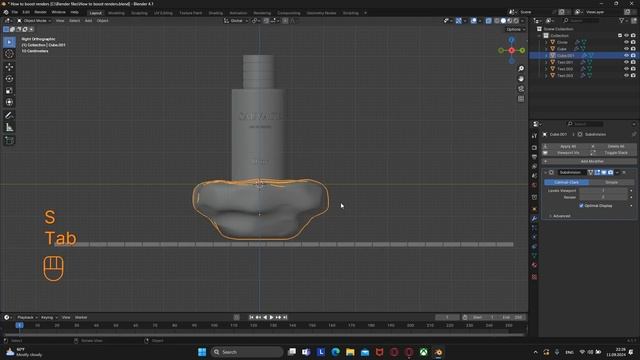Viewport: 640px width, 360px height.
Task: Open the Output properties tab
Action: click(x=534, y=157)
